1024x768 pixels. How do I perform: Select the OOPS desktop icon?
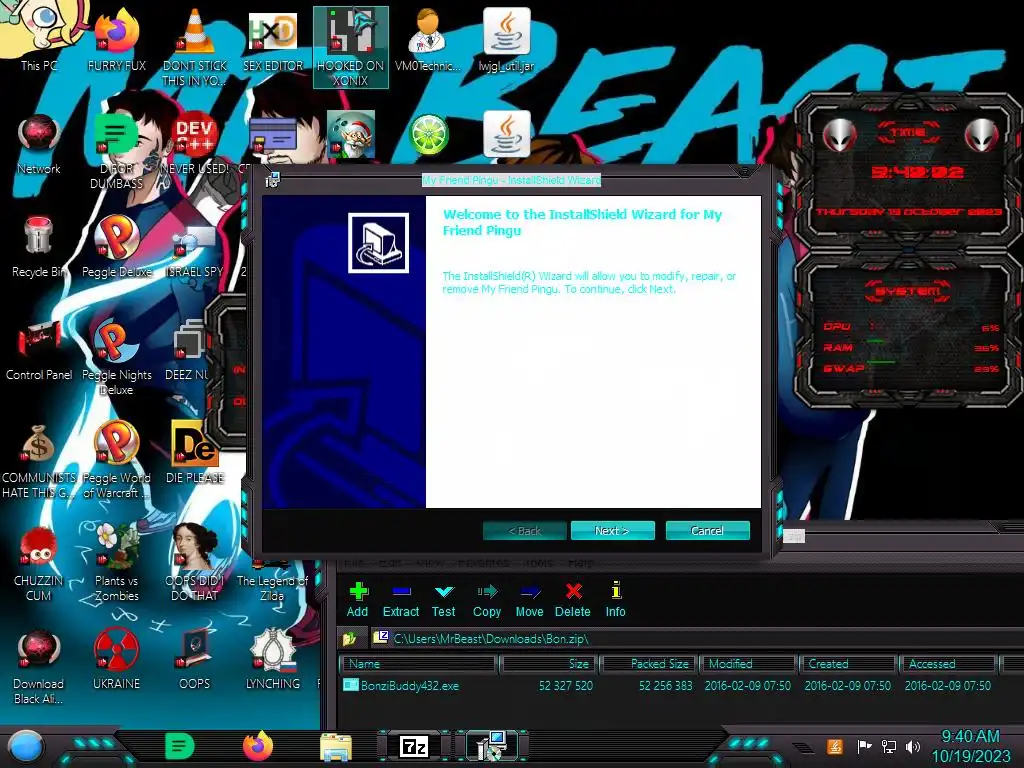click(x=195, y=660)
